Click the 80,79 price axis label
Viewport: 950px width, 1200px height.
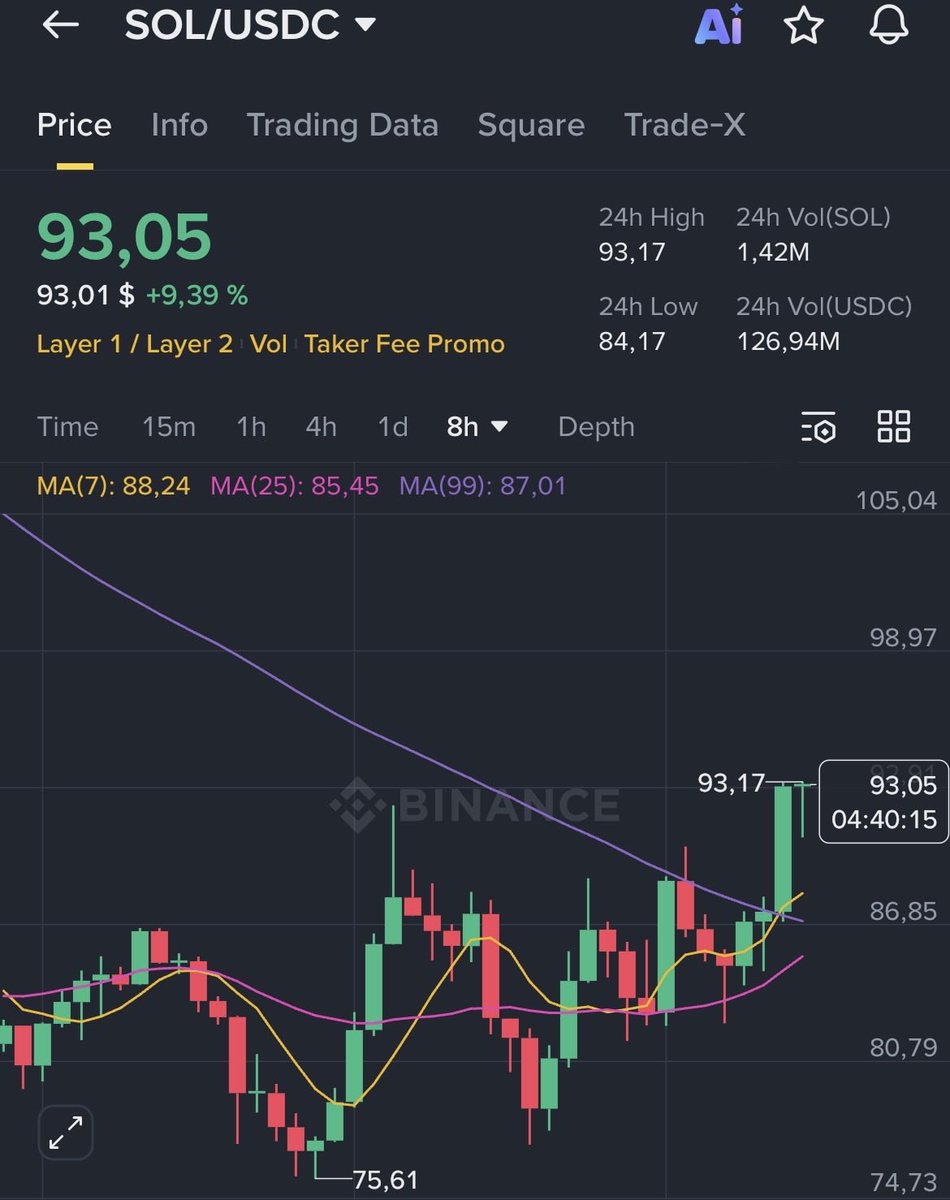pos(902,1047)
